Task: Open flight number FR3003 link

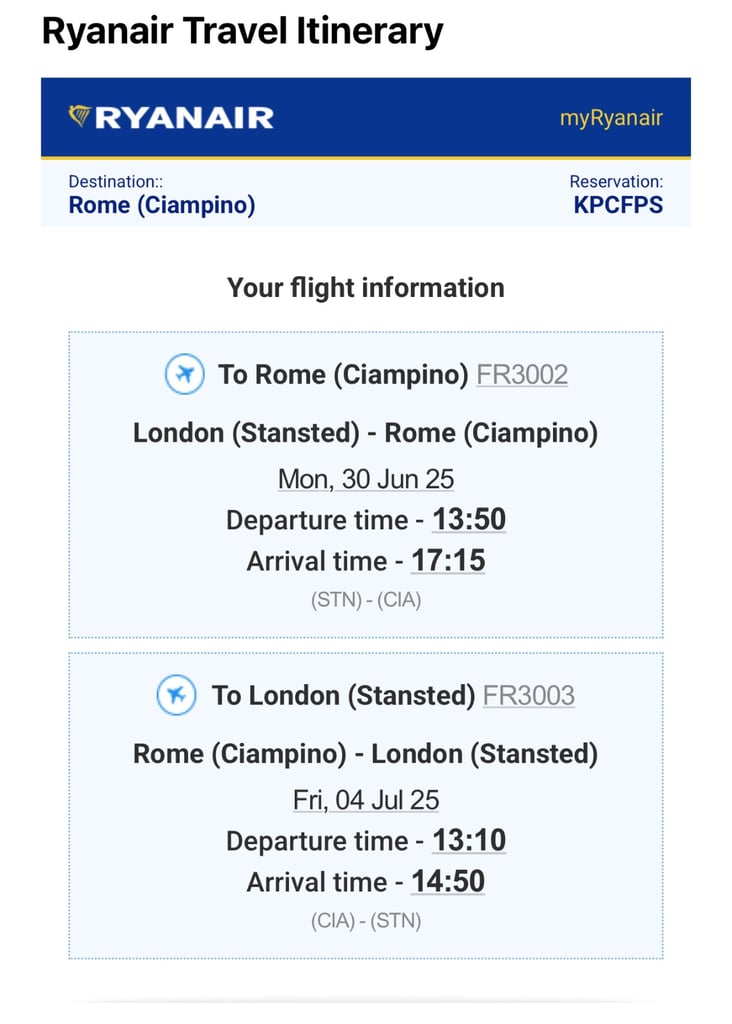Action: (528, 696)
